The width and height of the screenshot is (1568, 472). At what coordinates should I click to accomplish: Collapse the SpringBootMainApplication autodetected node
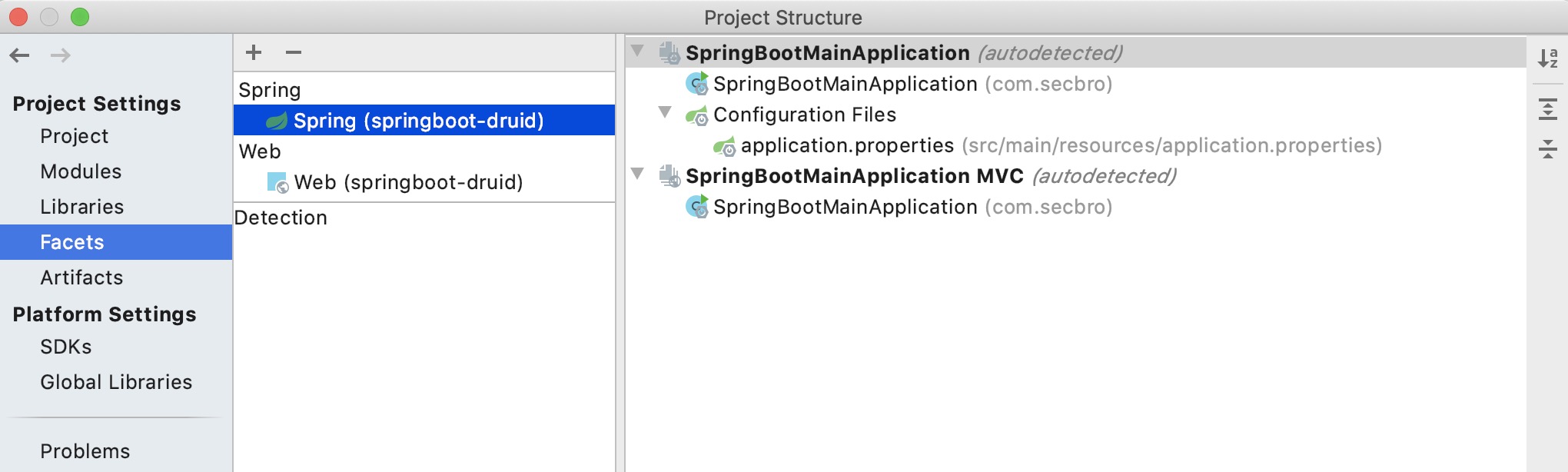pos(637,52)
